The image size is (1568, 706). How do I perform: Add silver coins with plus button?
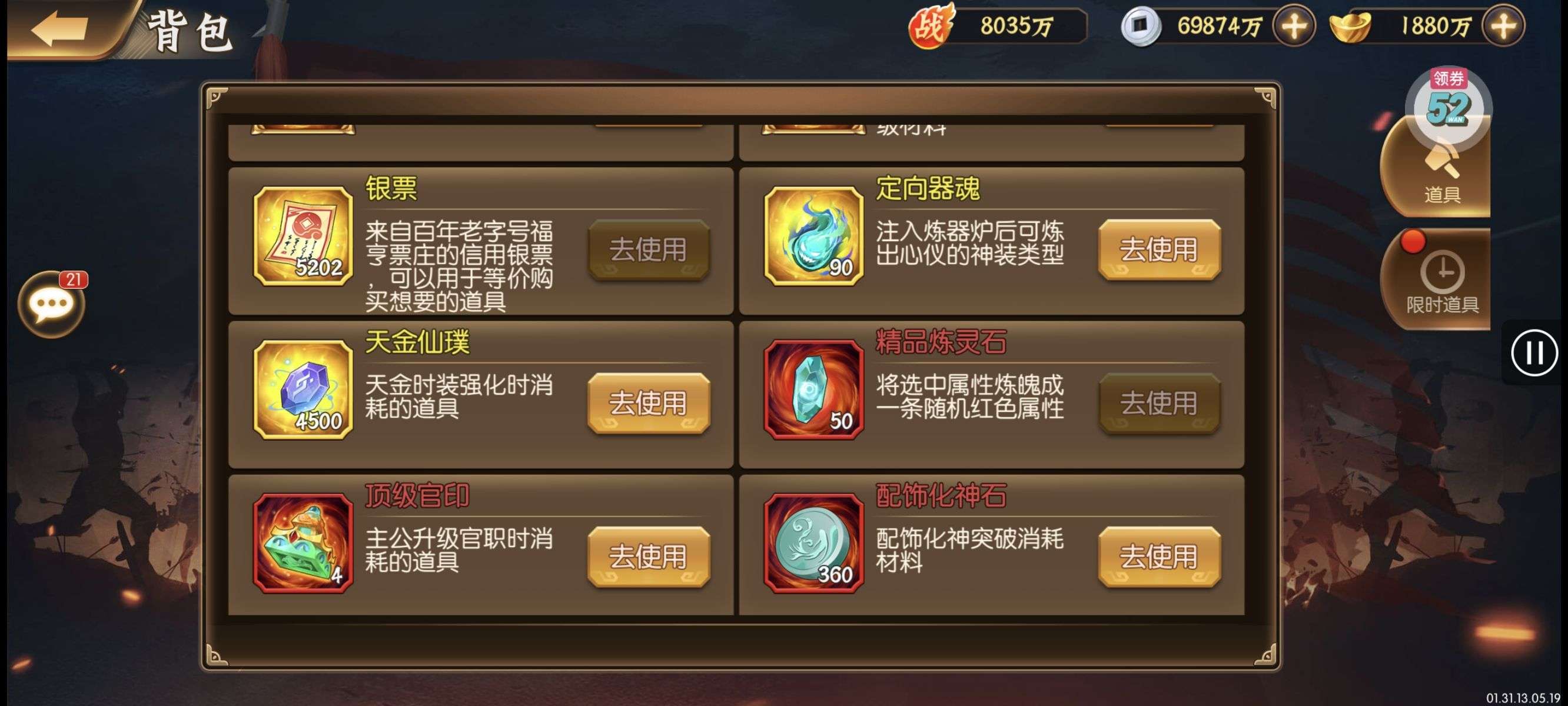pyautogui.click(x=1294, y=26)
